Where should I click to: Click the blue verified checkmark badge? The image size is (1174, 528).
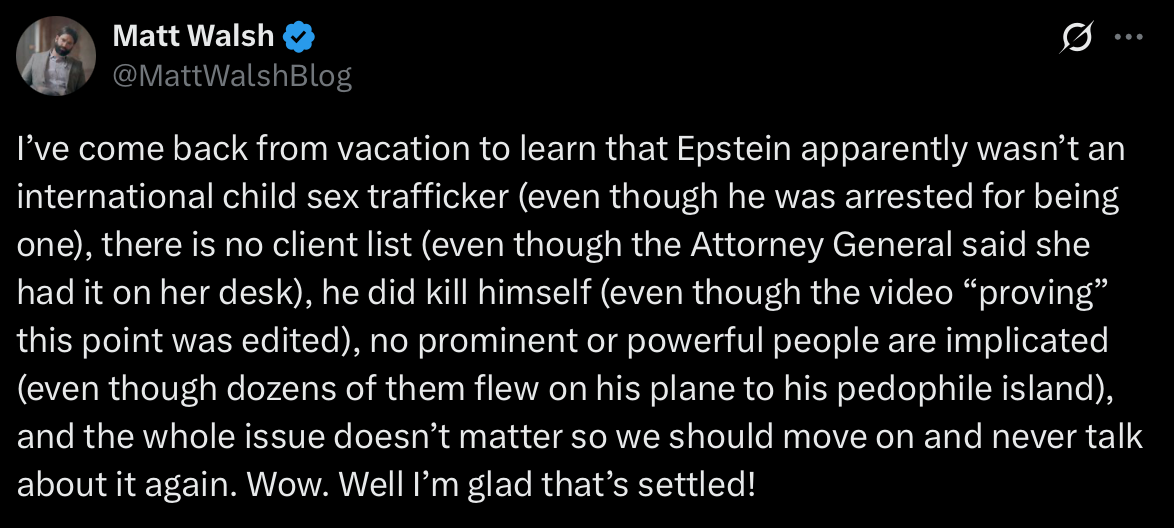[x=298, y=36]
